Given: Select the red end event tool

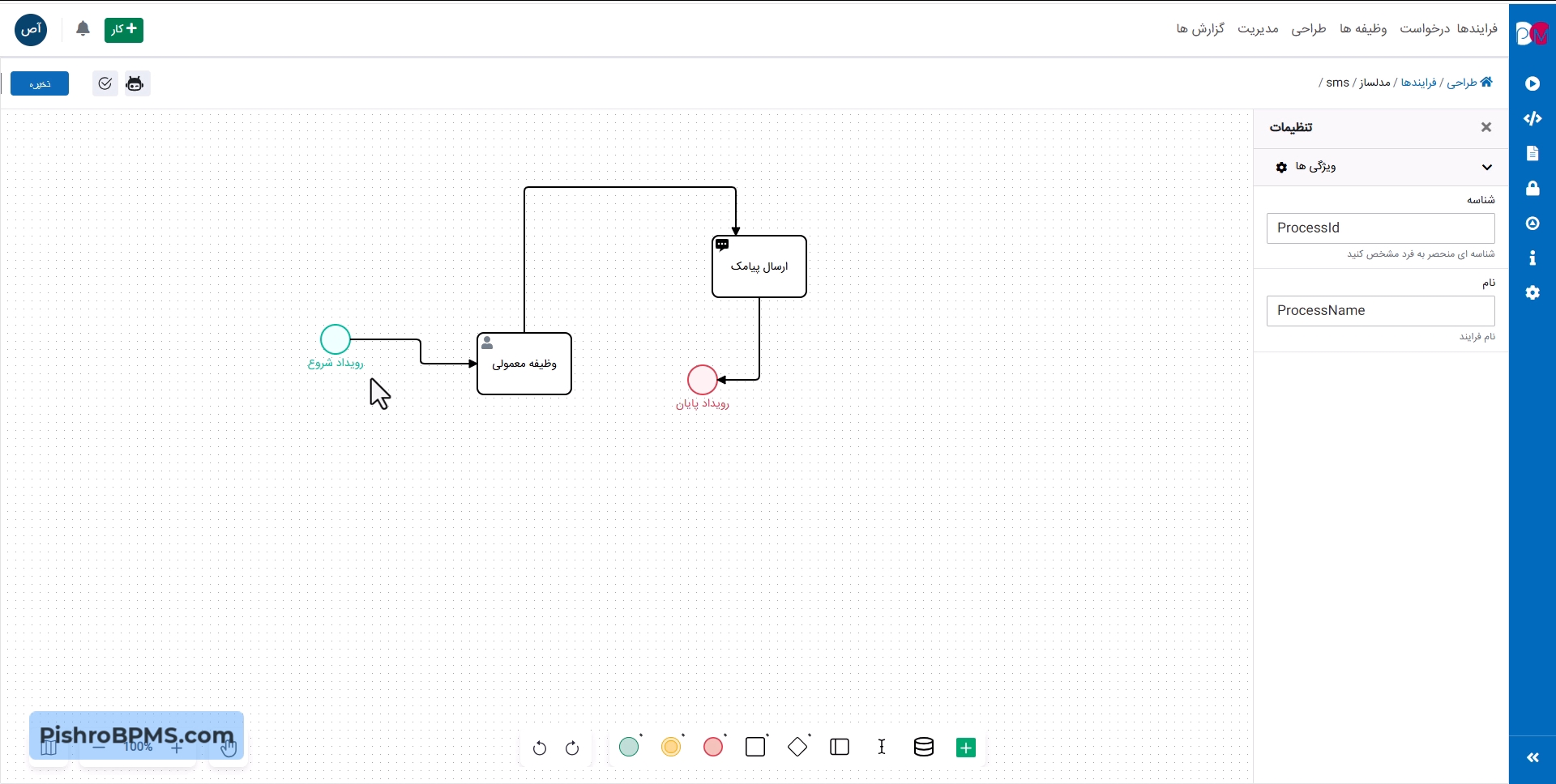Looking at the screenshot, I should pyautogui.click(x=713, y=747).
